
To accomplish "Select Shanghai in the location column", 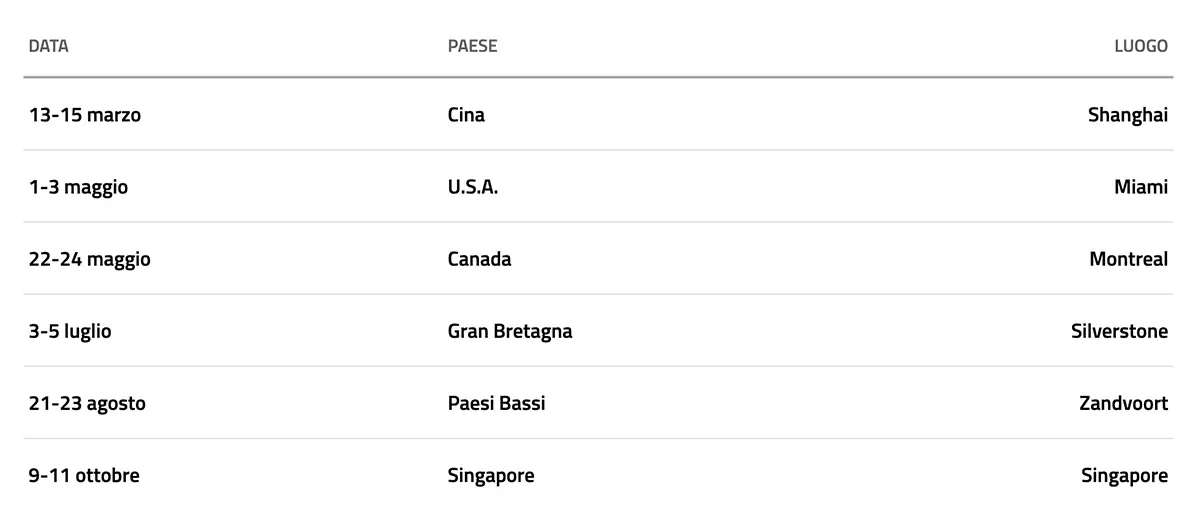I will pos(1127,115).
